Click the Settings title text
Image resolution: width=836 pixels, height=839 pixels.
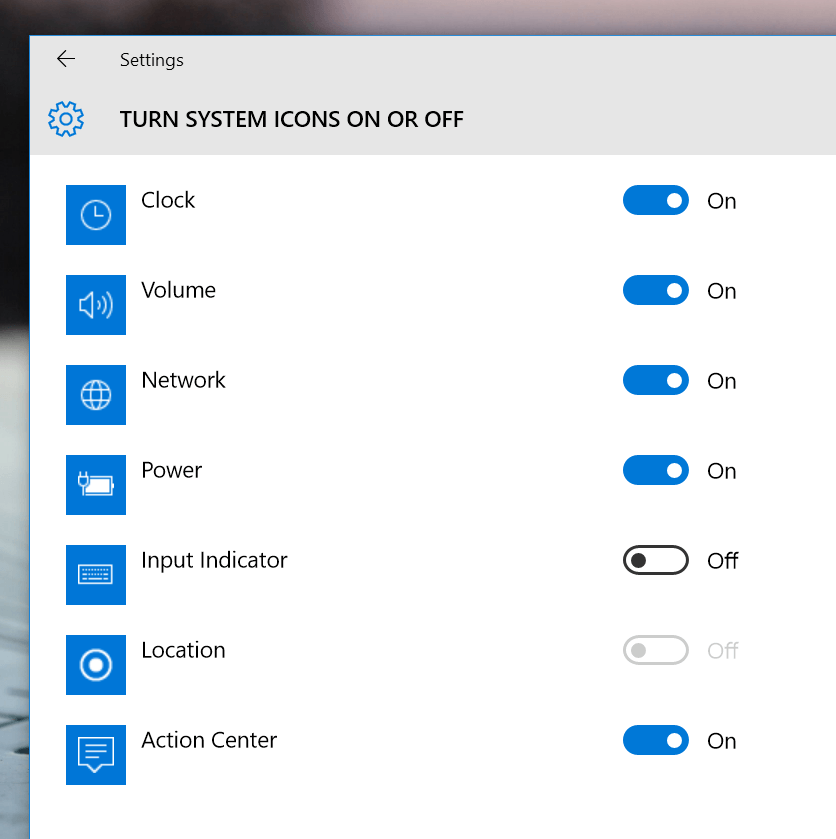[x=151, y=60]
